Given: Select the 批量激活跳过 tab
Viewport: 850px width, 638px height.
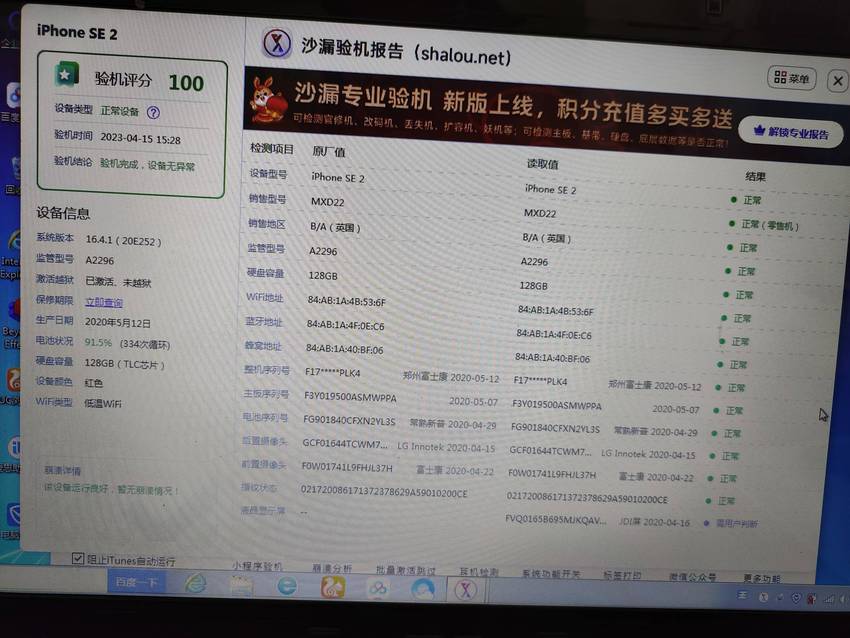Looking at the screenshot, I should (x=406, y=570).
